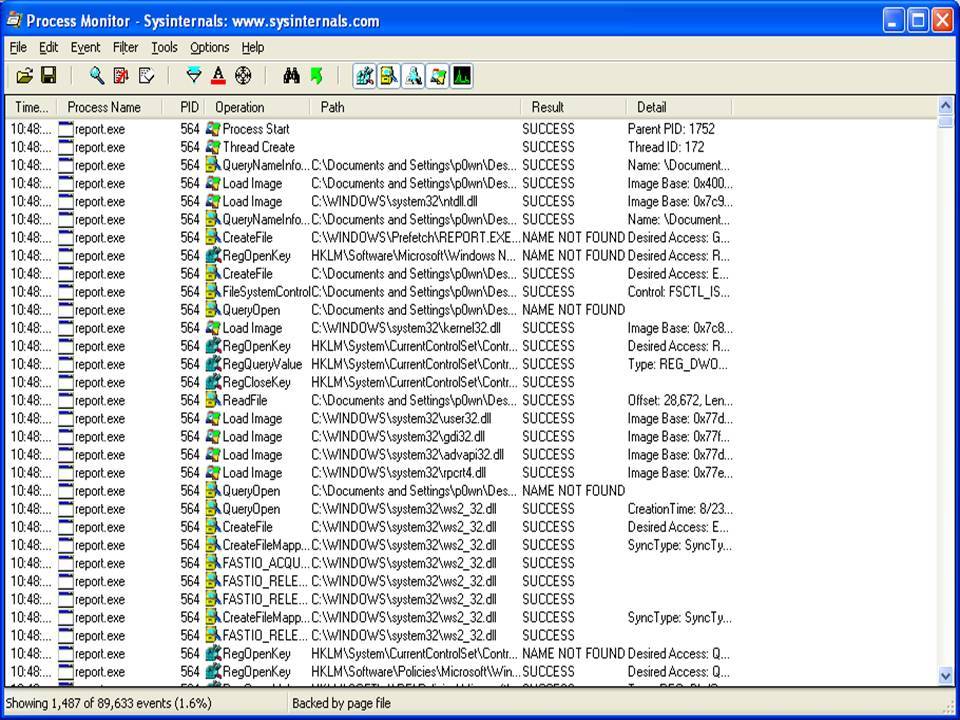Click the 'Offset: 28,672, Len...' detail cell
Image resolution: width=960 pixels, height=720 pixels.
tap(680, 400)
